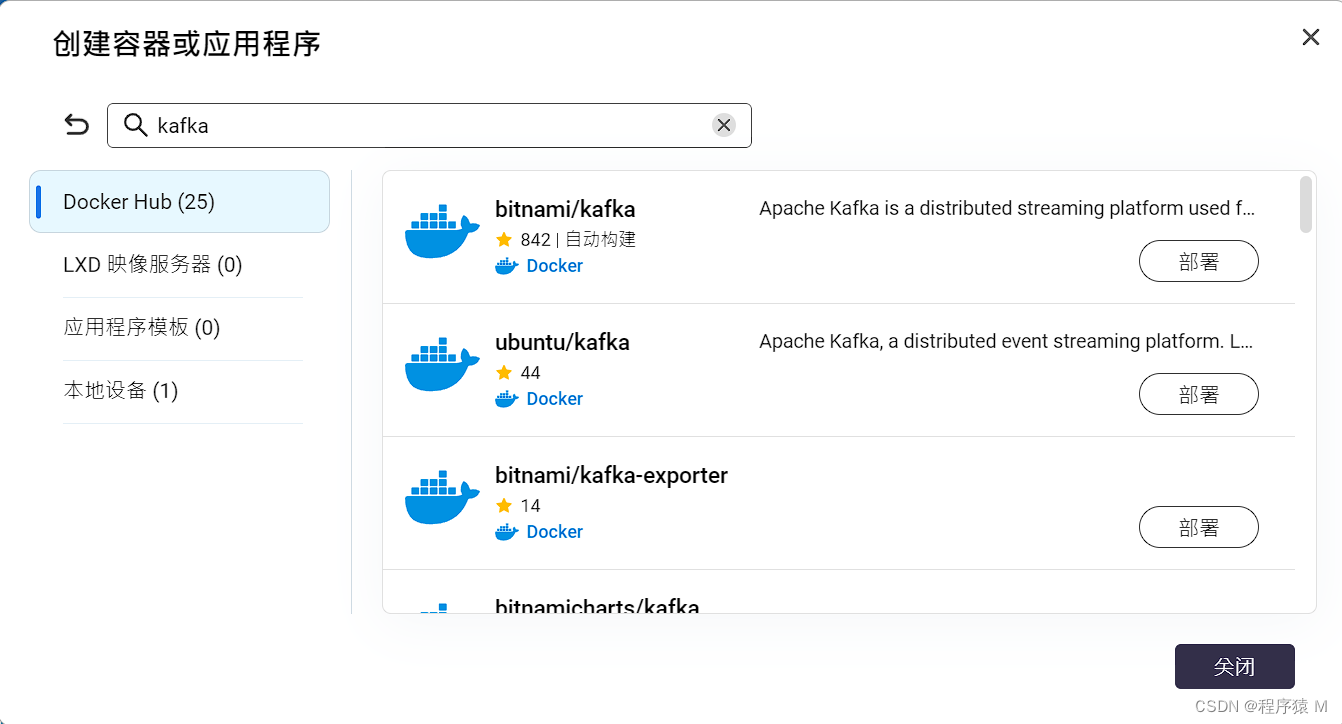The height and width of the screenshot is (724, 1342).
Task: Click description 'Apache Kafka, a distributed event streaming'
Action: point(1007,342)
